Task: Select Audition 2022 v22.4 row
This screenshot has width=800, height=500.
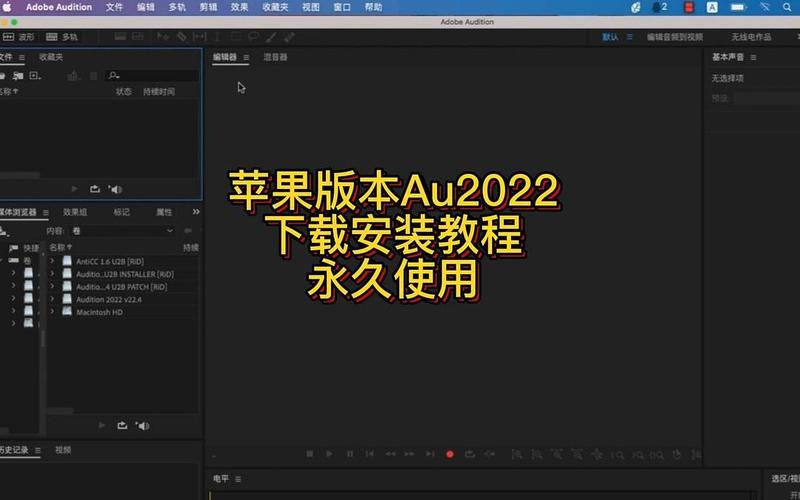Action: tap(123, 299)
